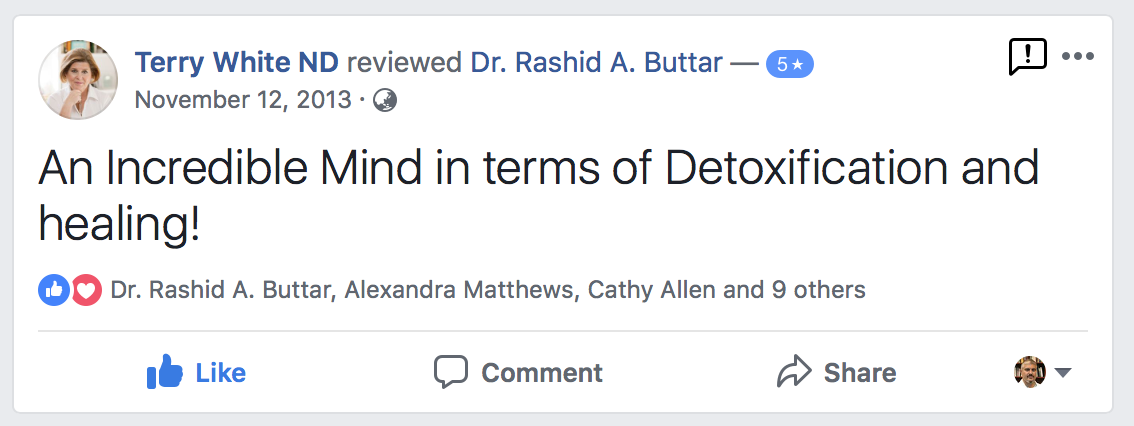
Task: Expand the comment-as profile selector arrow
Action: (1063, 373)
